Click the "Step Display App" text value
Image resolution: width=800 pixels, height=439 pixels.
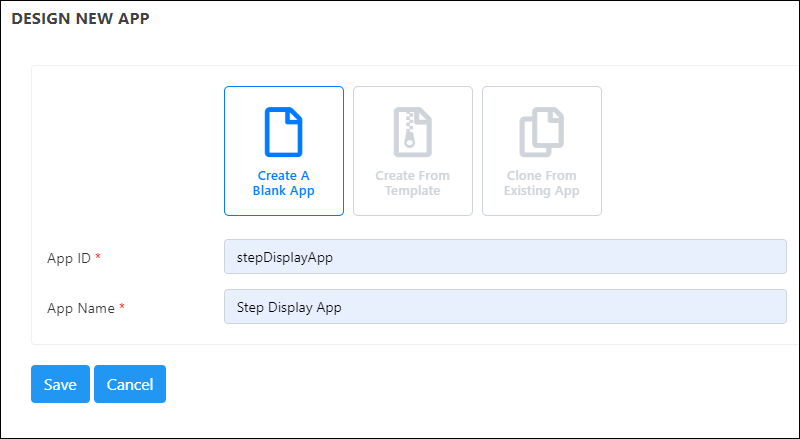click(x=289, y=307)
